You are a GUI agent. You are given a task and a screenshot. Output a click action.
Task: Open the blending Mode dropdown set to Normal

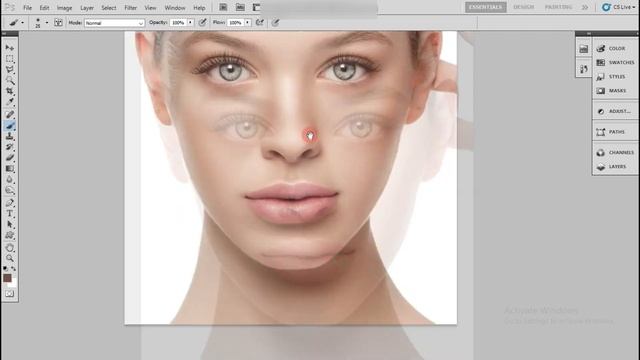(x=114, y=23)
